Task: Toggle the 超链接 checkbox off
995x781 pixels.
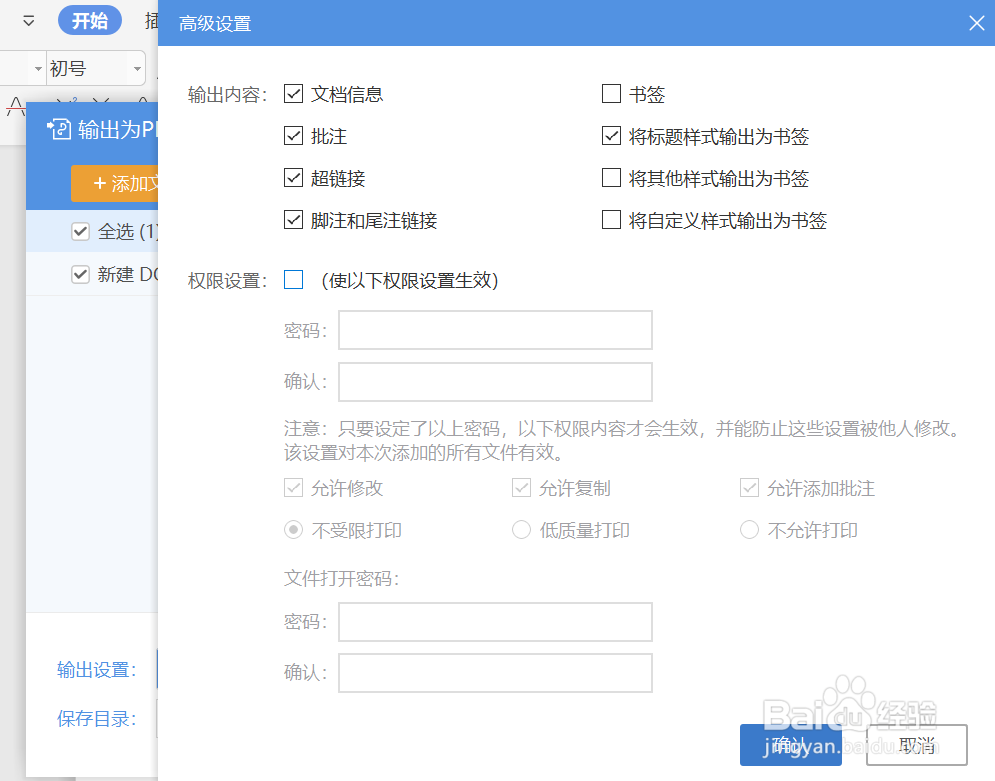Action: (294, 178)
